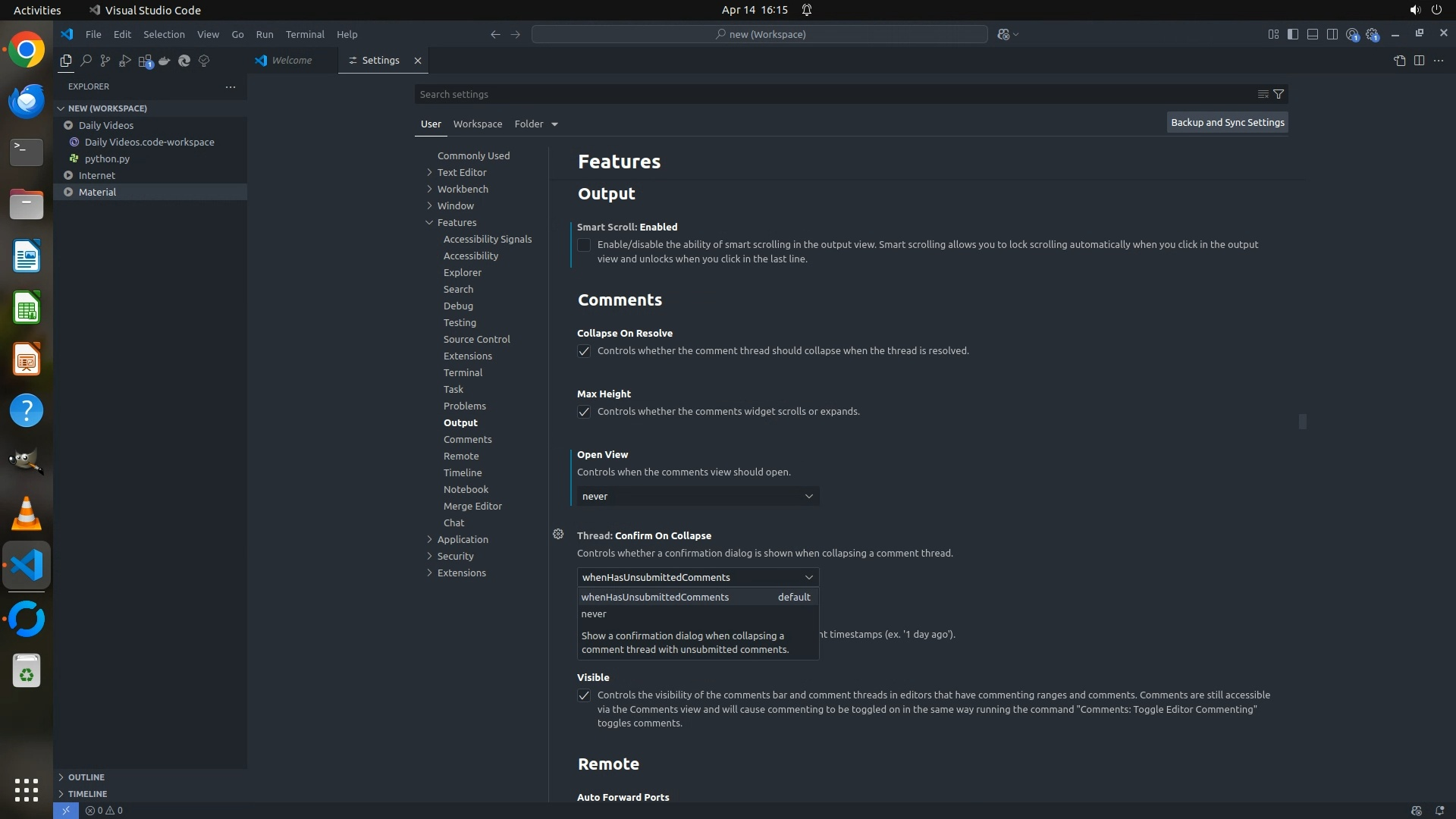Uncheck the Max Height checkbox
The image size is (1456, 819).
coord(584,412)
